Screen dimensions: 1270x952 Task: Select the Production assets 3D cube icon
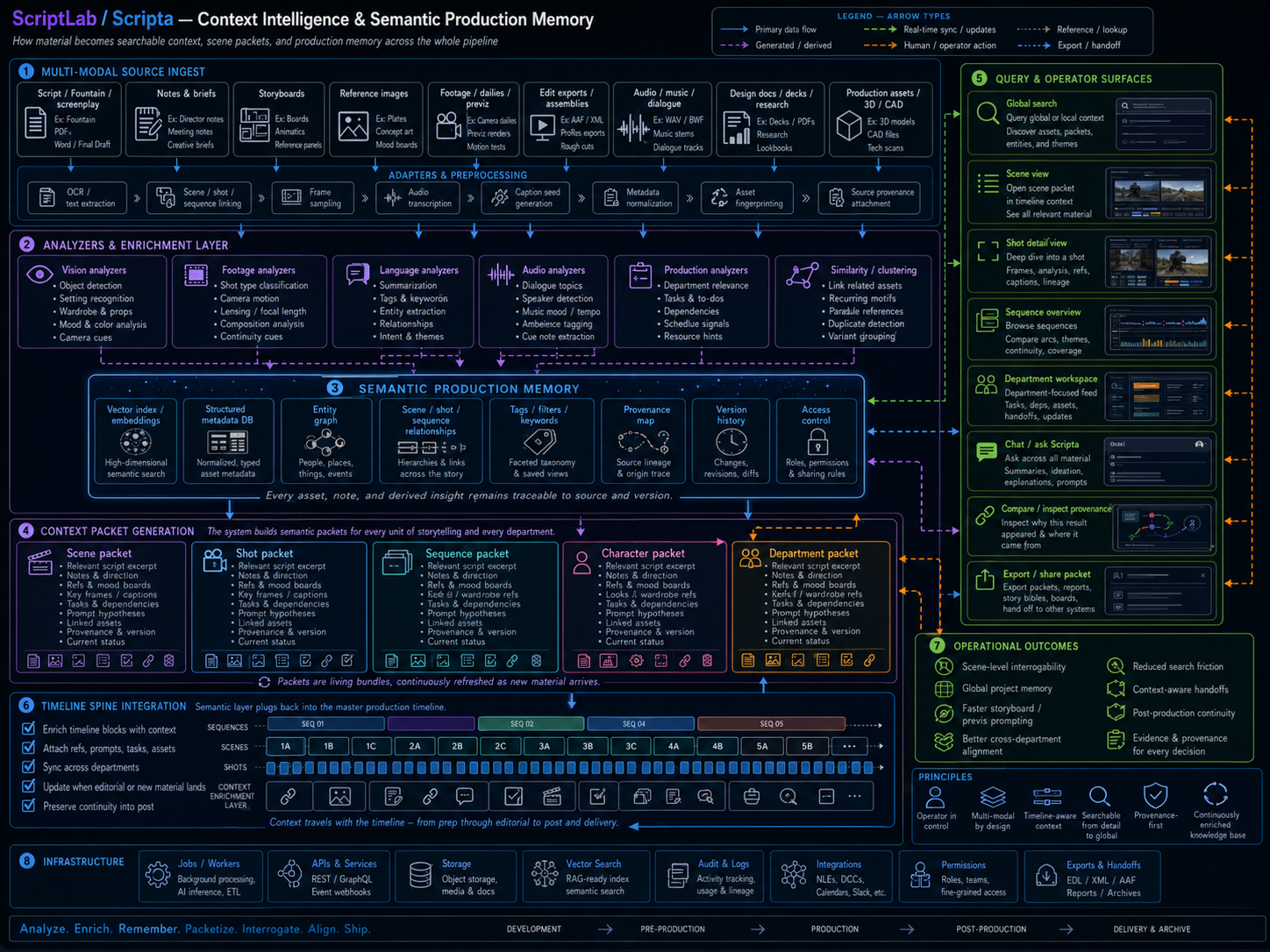(848, 126)
